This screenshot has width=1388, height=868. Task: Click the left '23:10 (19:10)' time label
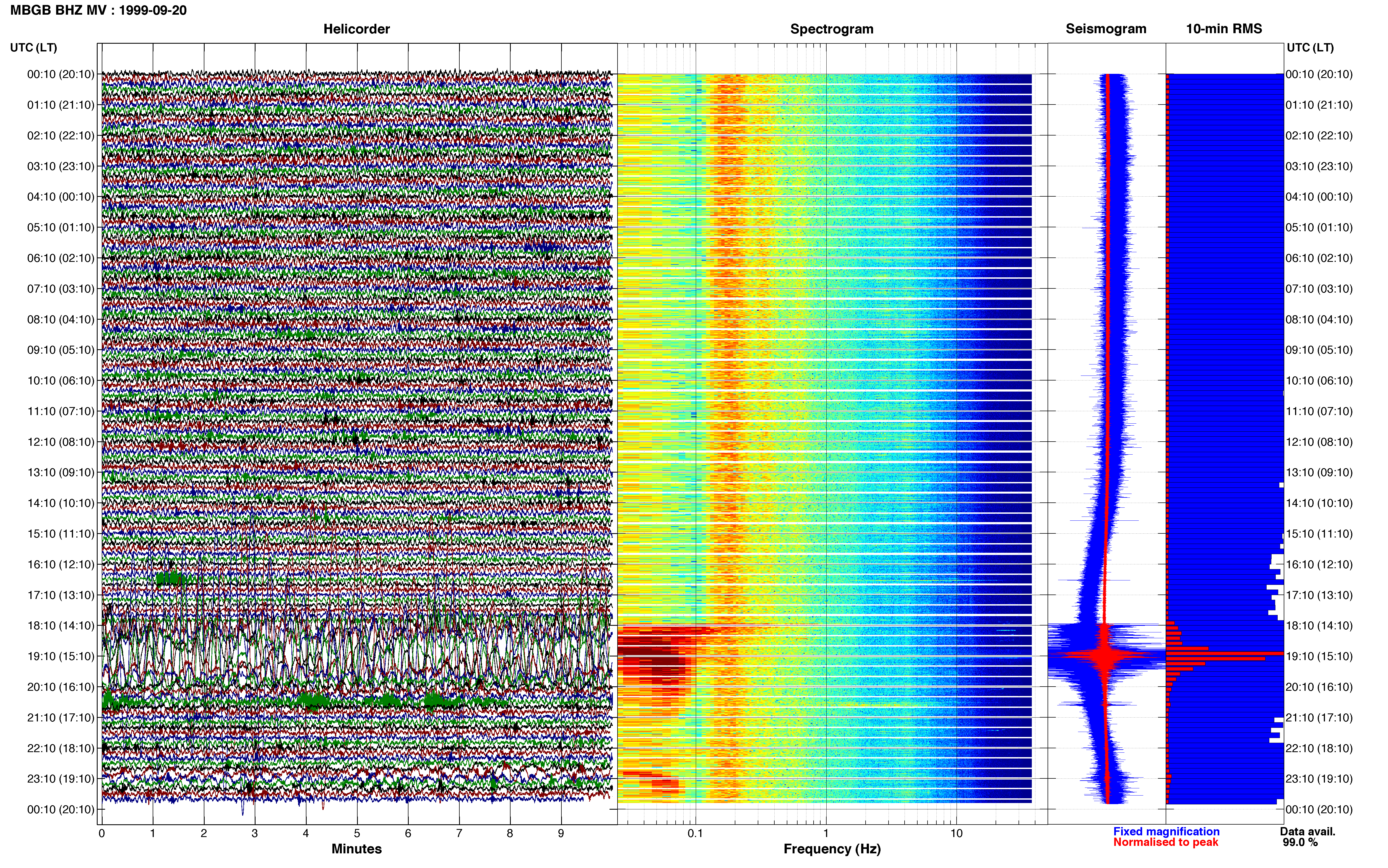click(x=61, y=778)
